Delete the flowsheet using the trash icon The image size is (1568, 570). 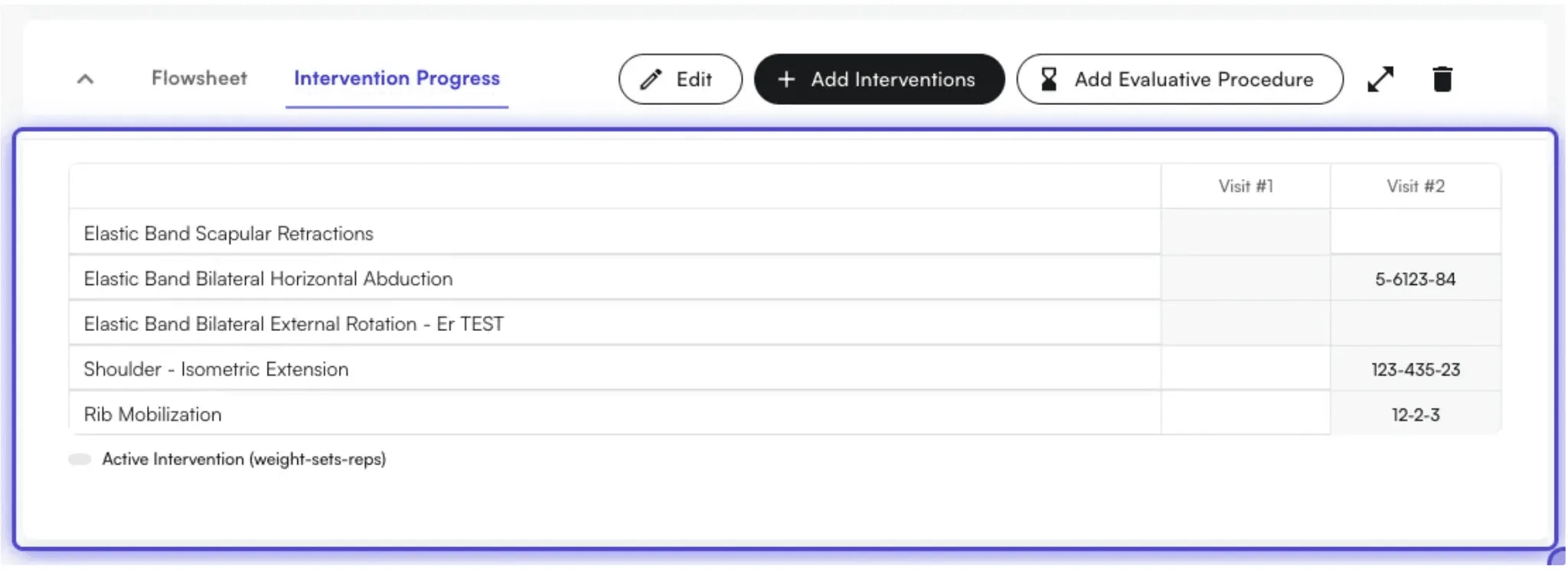(1442, 79)
